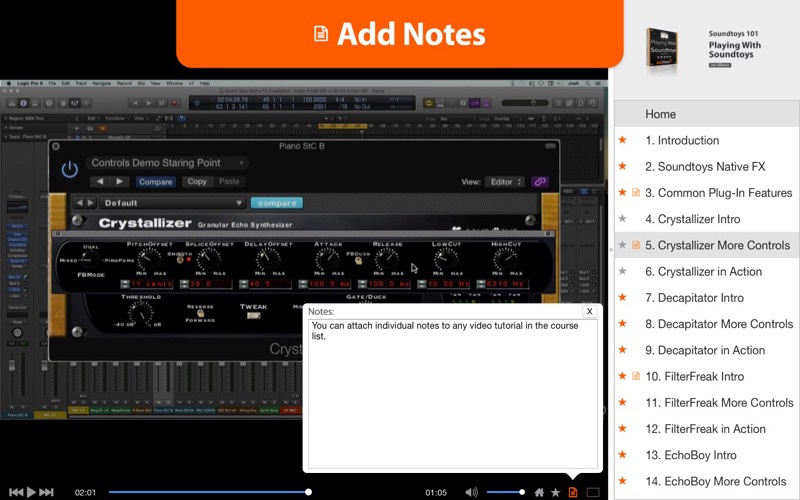Click the Copy button in plug-in header

(x=197, y=182)
